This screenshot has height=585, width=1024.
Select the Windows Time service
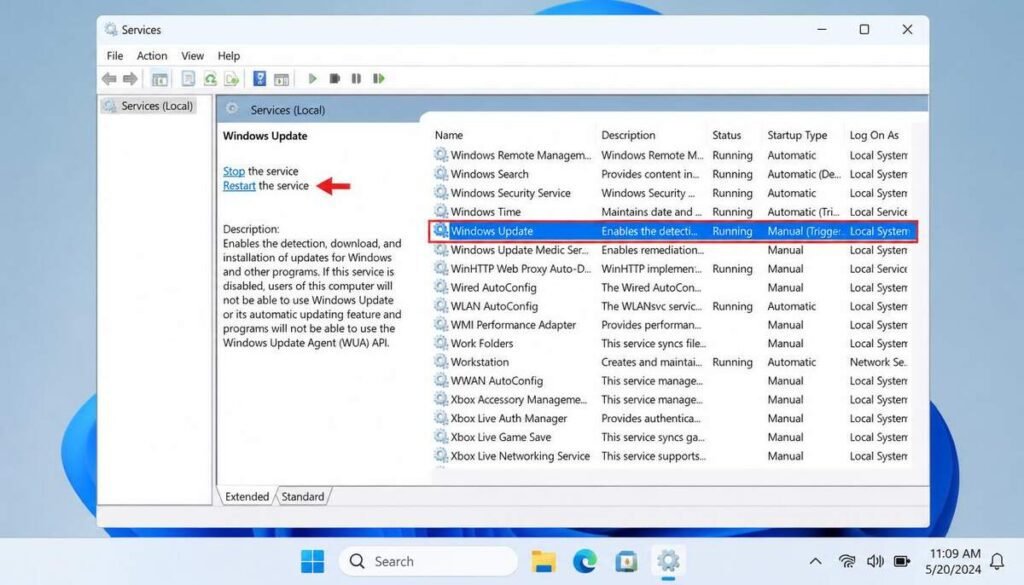tap(671, 212)
